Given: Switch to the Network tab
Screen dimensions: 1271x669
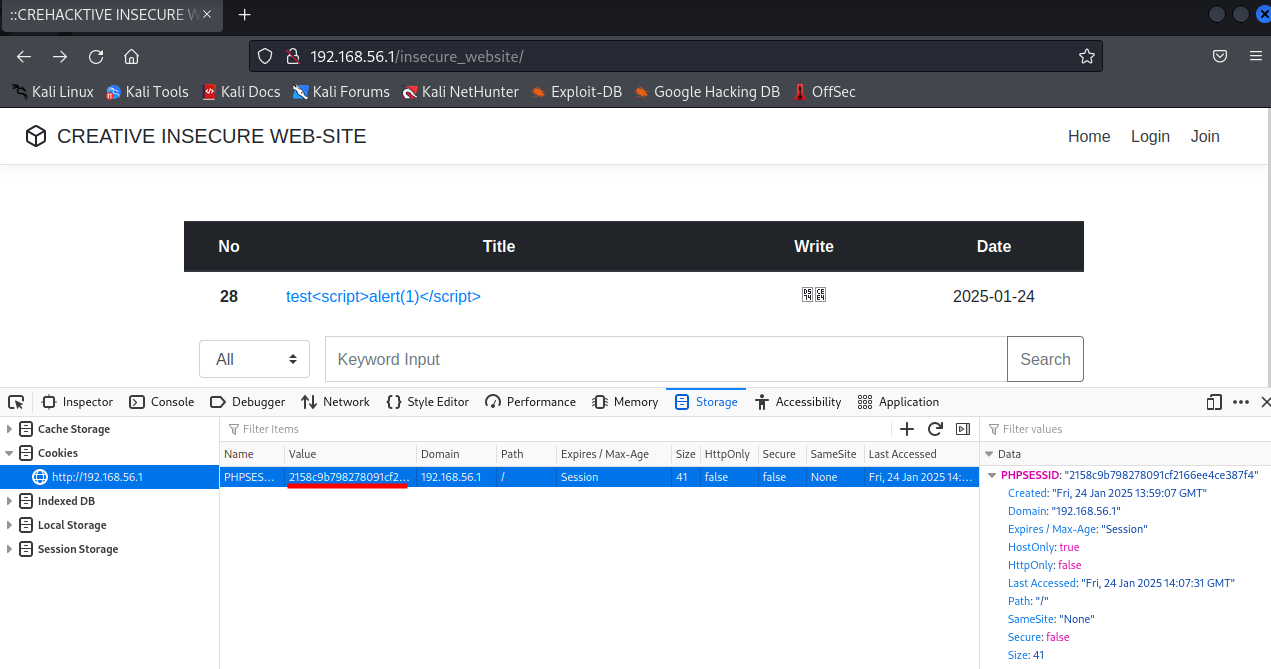Looking at the screenshot, I should [335, 402].
